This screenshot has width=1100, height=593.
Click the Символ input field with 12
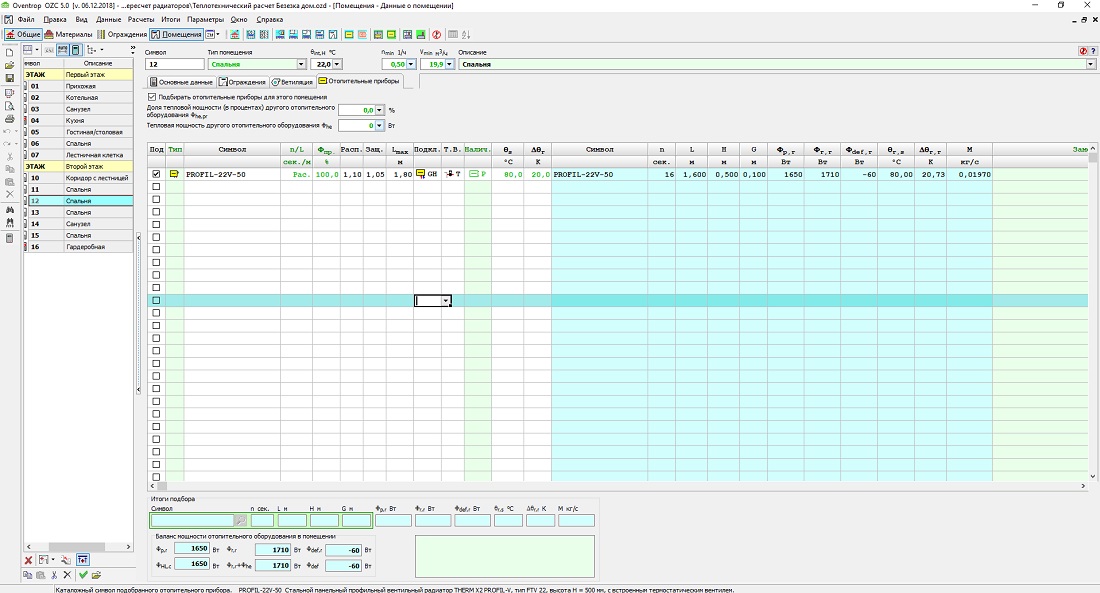173,64
